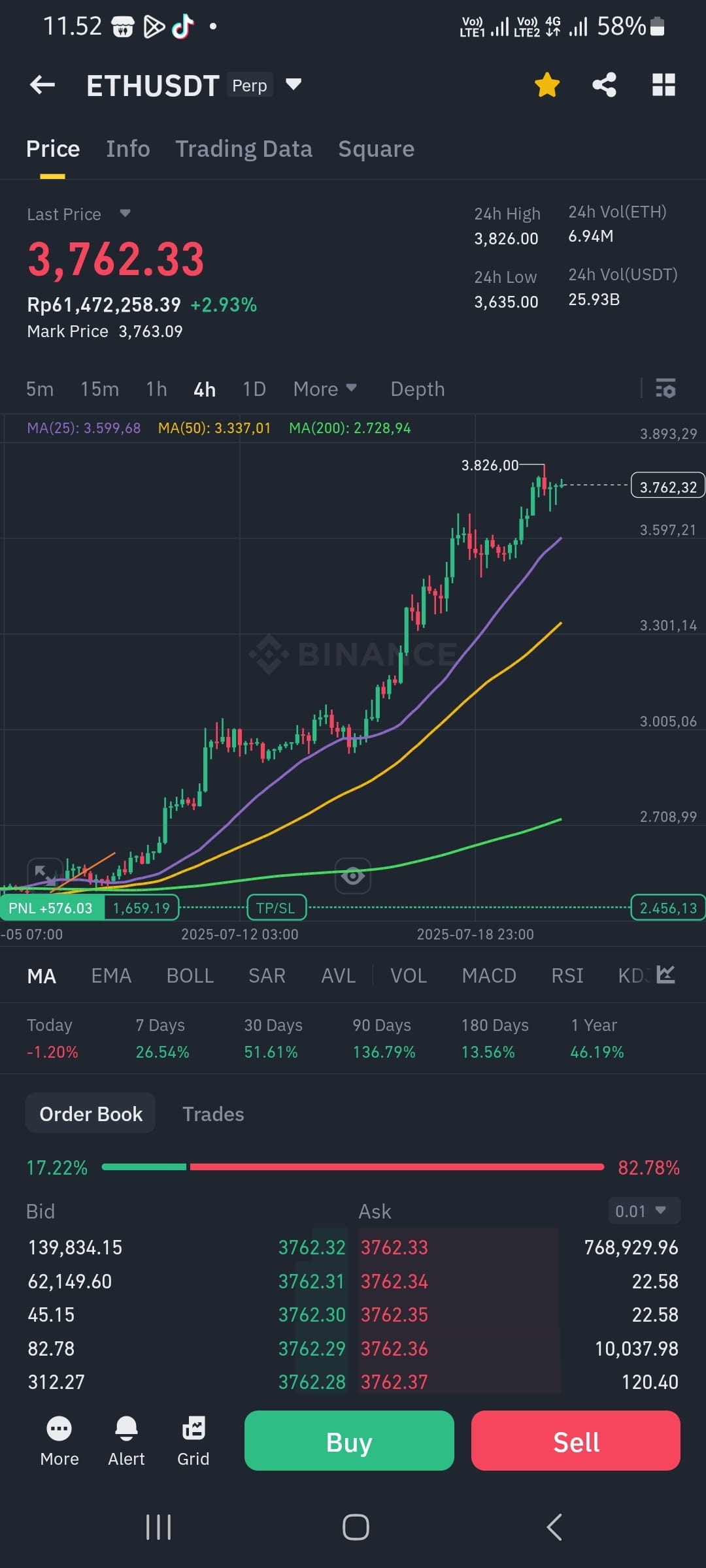
Task: Enable the AVL indicator
Action: [339, 976]
